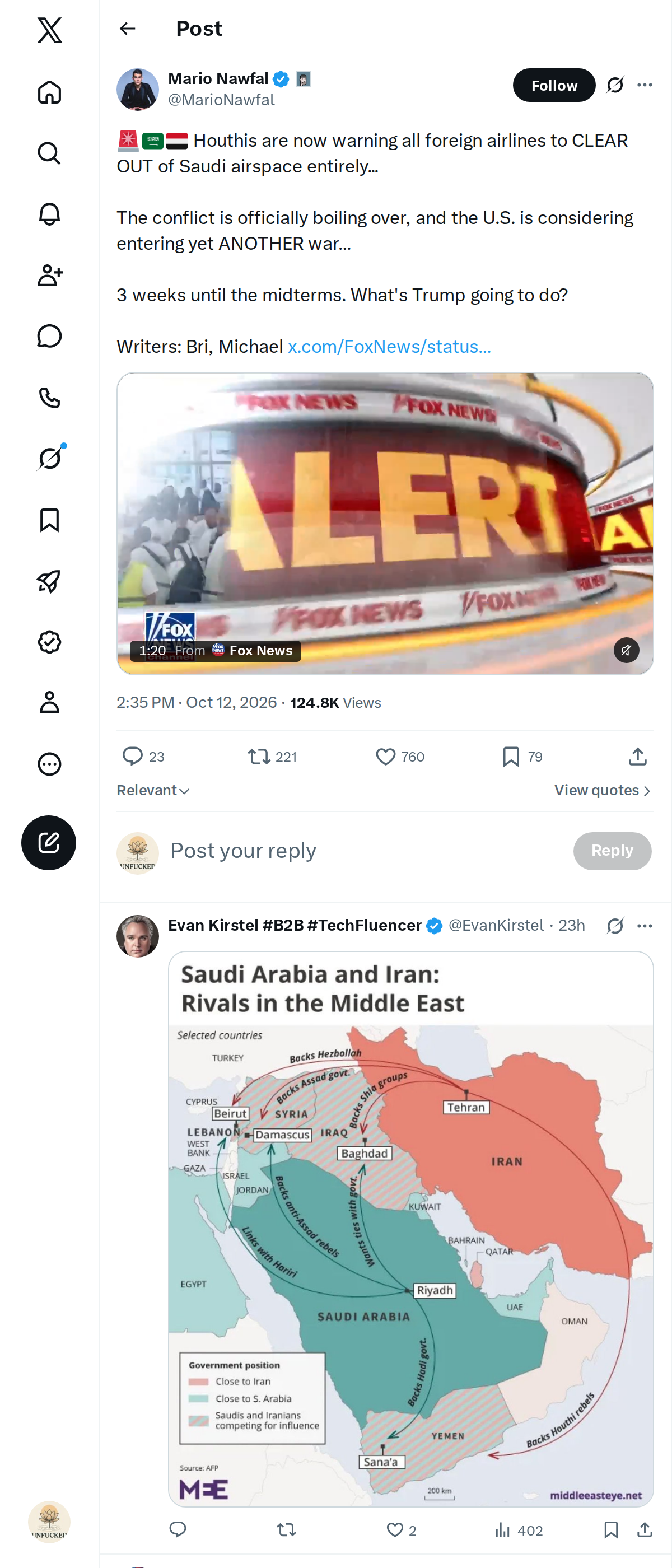This screenshot has height=1568, width=672.
Task: Open the Home icon in sidebar
Action: pyautogui.click(x=49, y=92)
